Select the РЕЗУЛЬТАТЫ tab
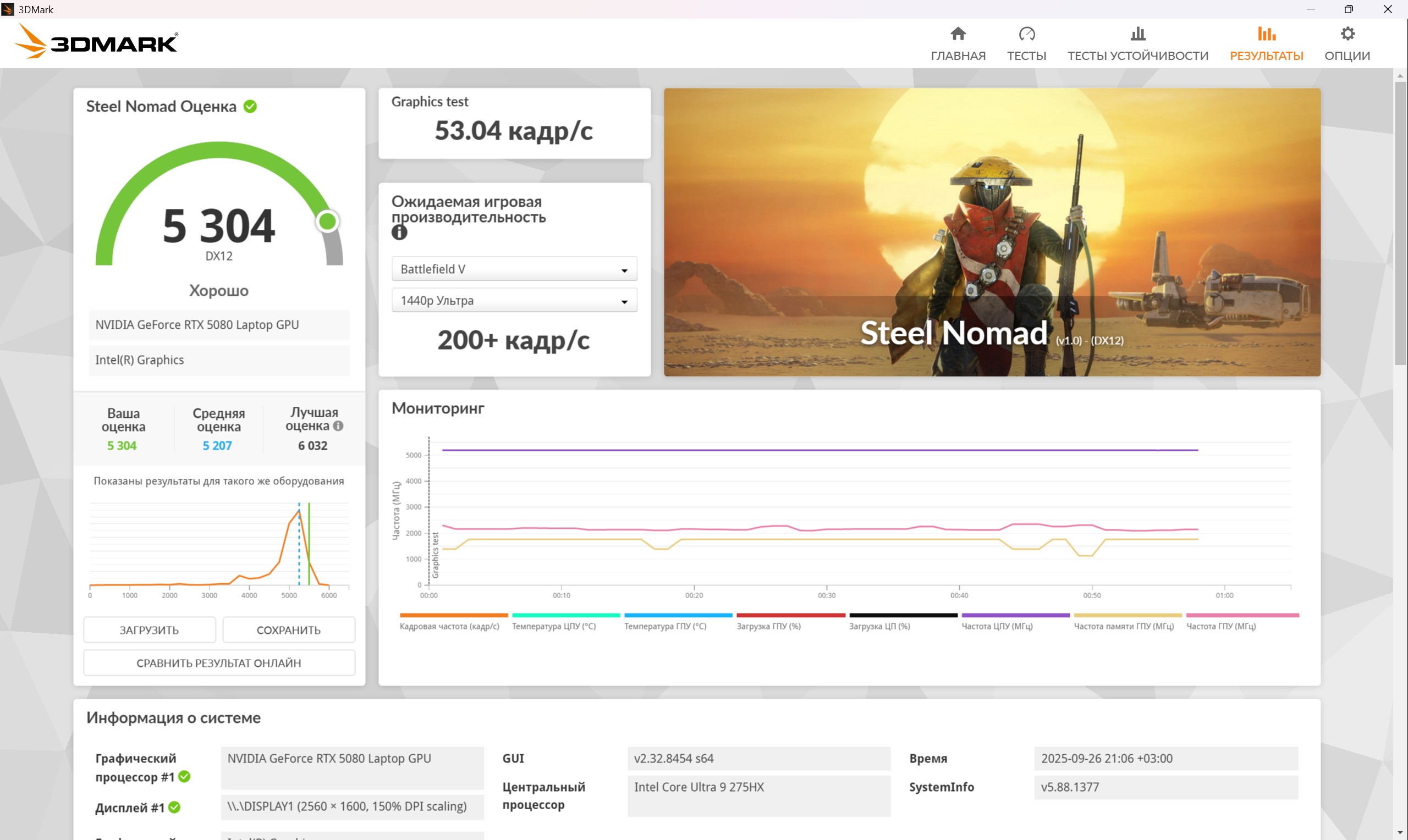 1267,43
